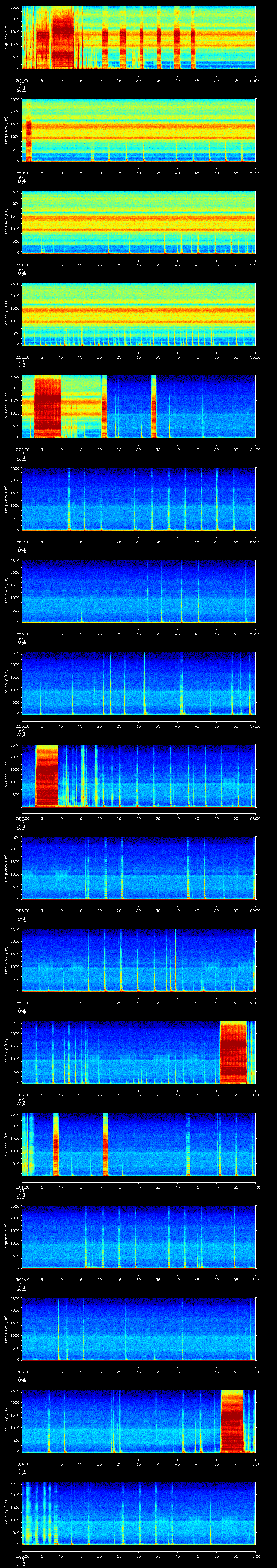The height and width of the screenshot is (1568, 277).
Task: Click the spectrogram panel starting at 3:03:00
Action: tap(139, 1329)
